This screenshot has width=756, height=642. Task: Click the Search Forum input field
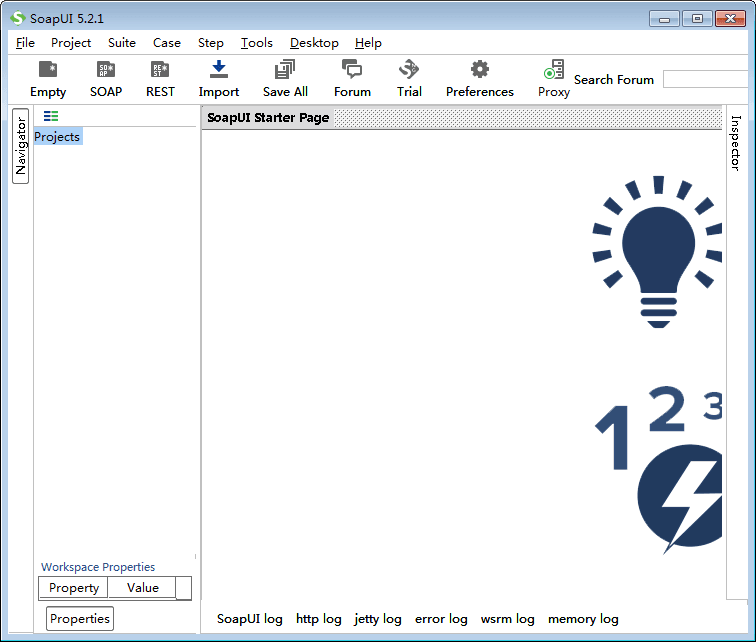coord(705,80)
